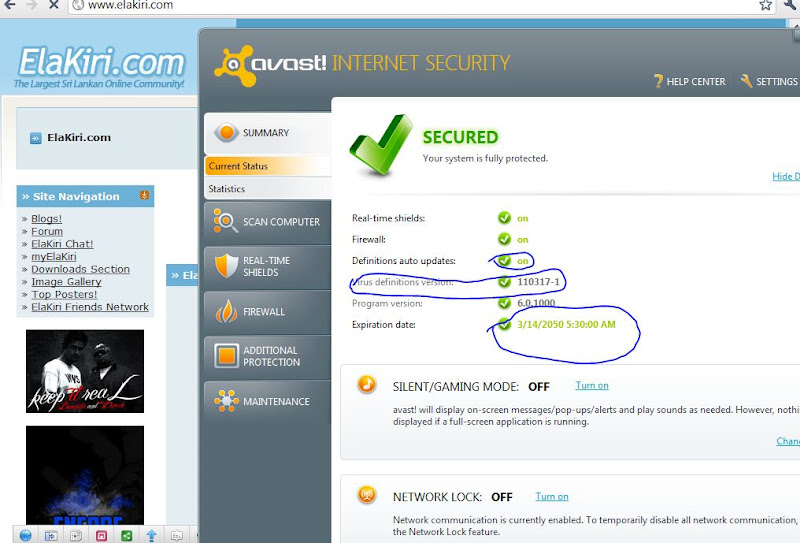The height and width of the screenshot is (543, 800).
Task: Click the avast! logo icon
Action: [x=235, y=65]
